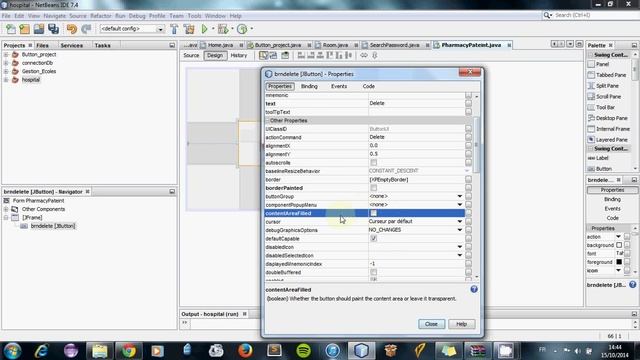Toggle the contentAreaFilled checkbox
The image size is (640, 360).
pos(373,213)
